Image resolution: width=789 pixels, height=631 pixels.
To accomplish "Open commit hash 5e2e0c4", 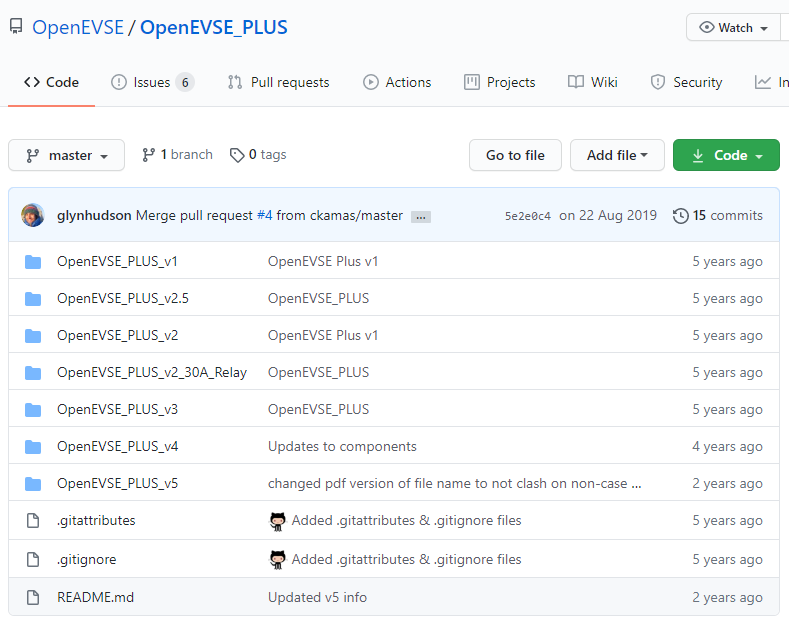I will 528,216.
